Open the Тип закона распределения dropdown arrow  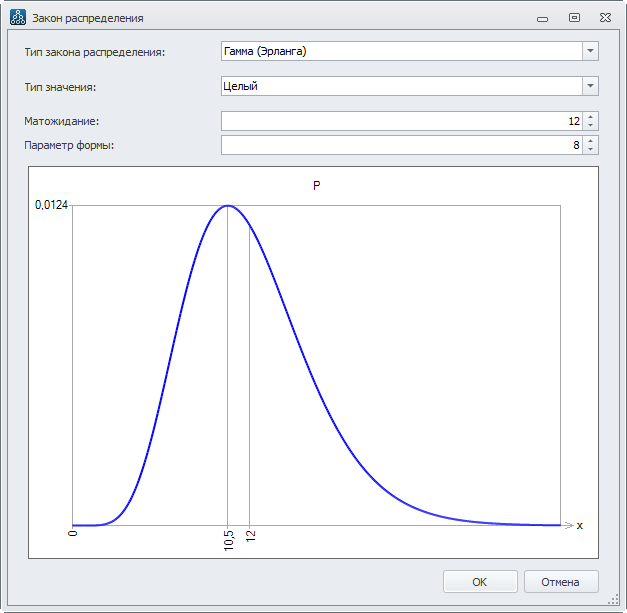coord(590,51)
